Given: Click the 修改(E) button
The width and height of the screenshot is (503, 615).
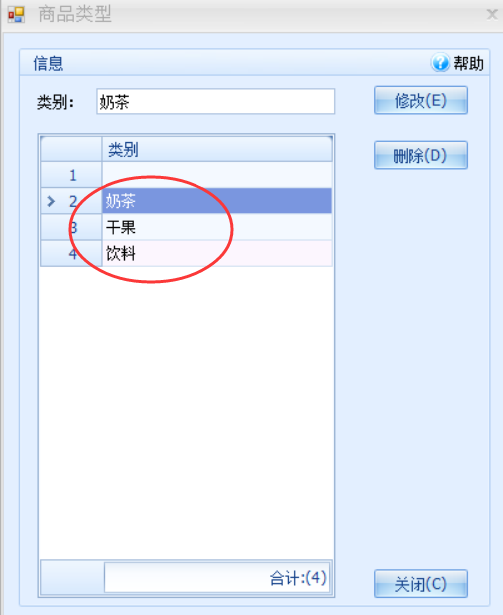Looking at the screenshot, I should coord(421,100).
